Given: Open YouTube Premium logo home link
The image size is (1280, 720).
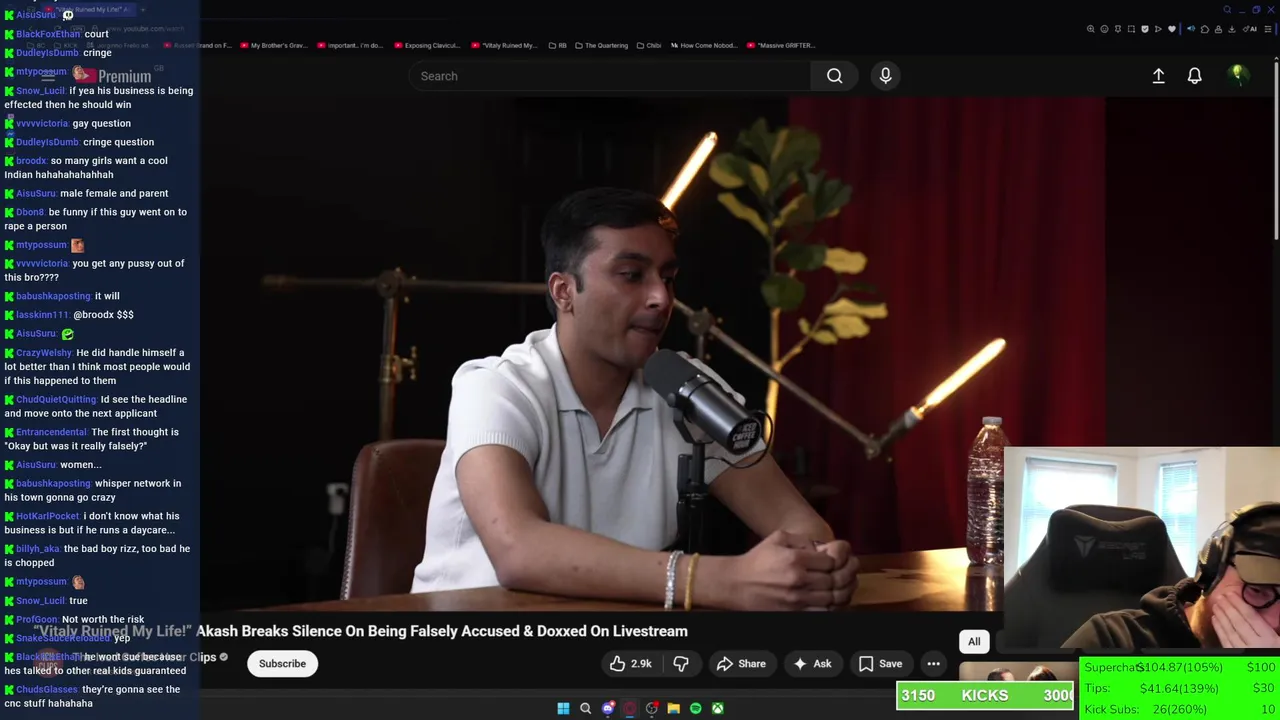Looking at the screenshot, I should 112,76.
